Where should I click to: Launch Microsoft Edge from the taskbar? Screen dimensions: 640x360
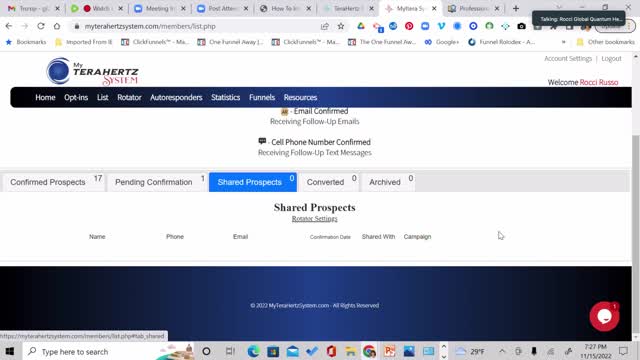click(x=253, y=351)
